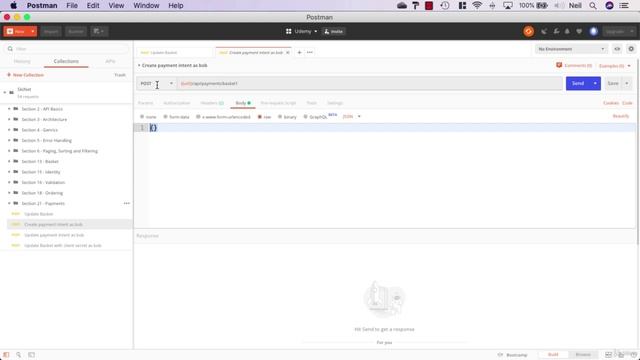Click the Save button
This screenshot has height=360, width=640.
pos(613,83)
